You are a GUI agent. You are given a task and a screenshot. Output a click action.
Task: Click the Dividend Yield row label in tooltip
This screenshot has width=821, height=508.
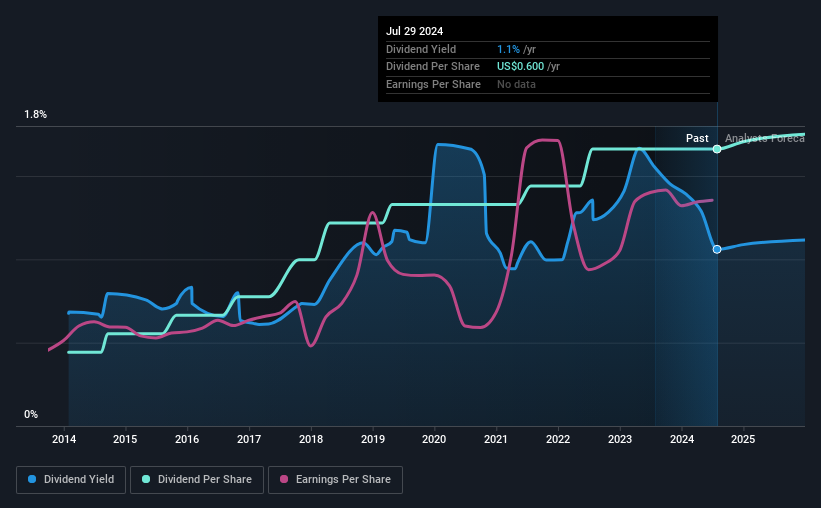(421, 49)
